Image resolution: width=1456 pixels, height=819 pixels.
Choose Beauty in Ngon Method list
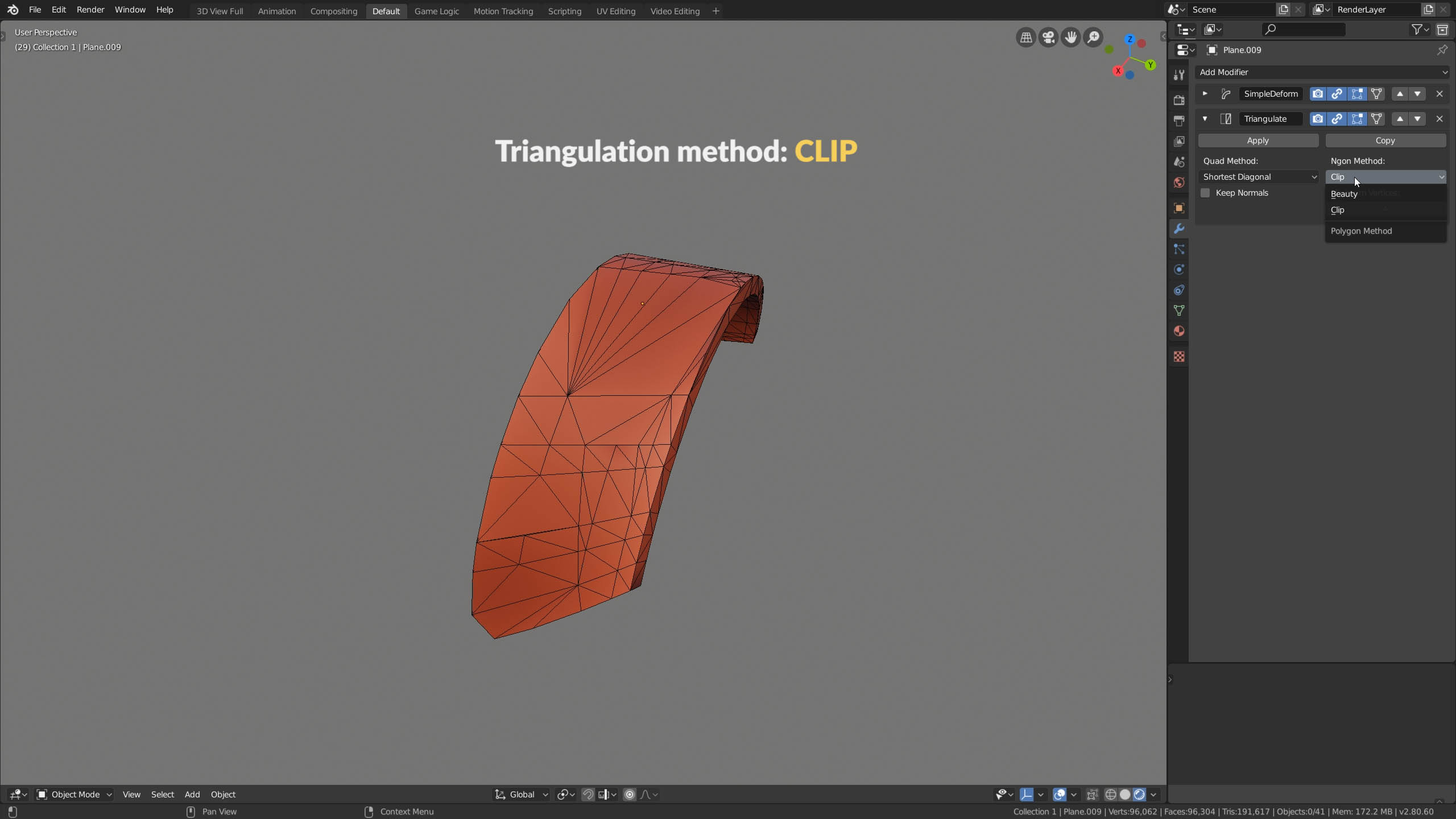1385,194
